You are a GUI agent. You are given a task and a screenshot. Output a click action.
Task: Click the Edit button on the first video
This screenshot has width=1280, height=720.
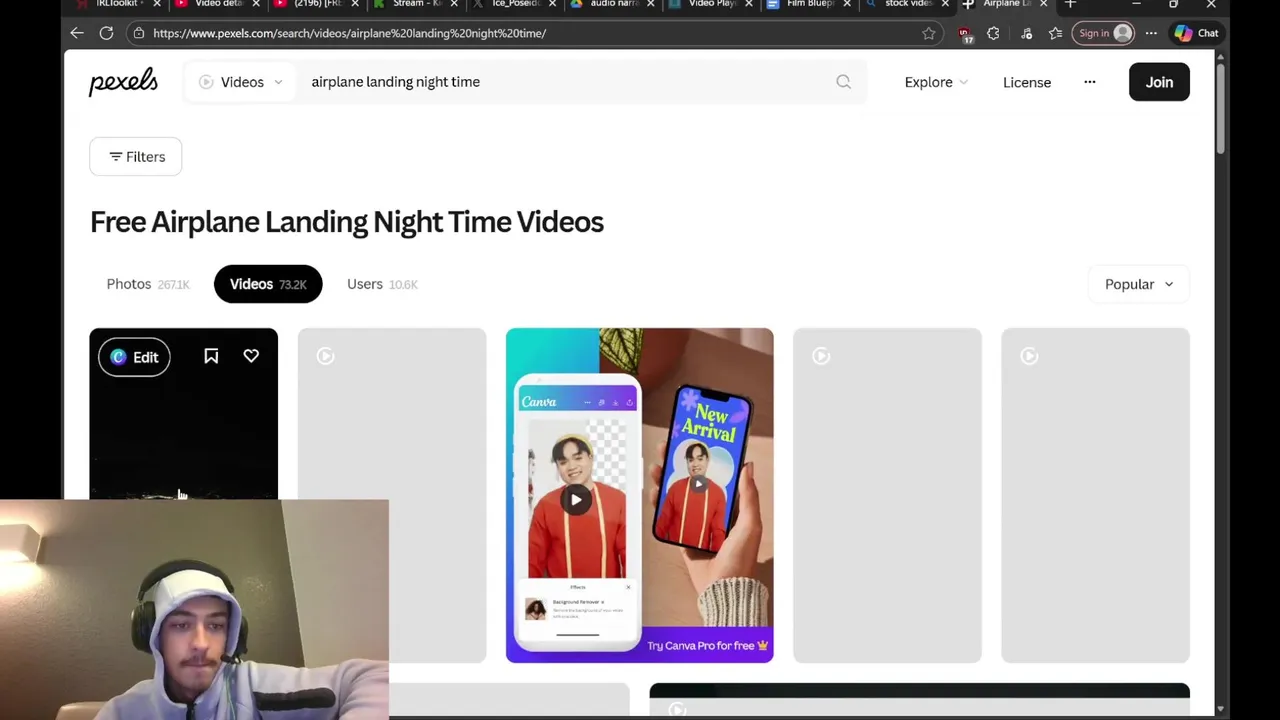134,357
